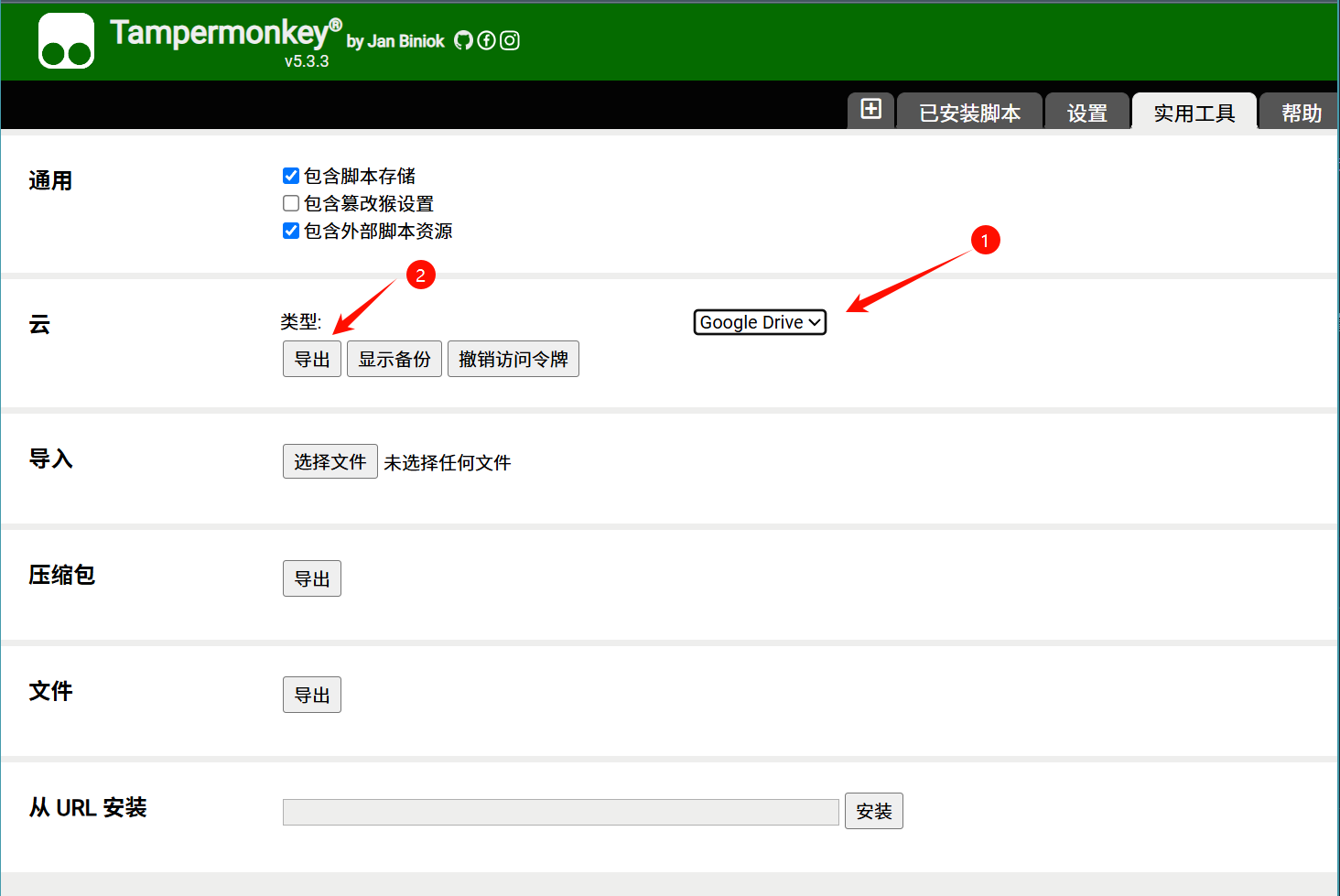This screenshot has width=1340, height=896.
Task: Switch to the 实用工具 tab
Action: [x=1194, y=112]
